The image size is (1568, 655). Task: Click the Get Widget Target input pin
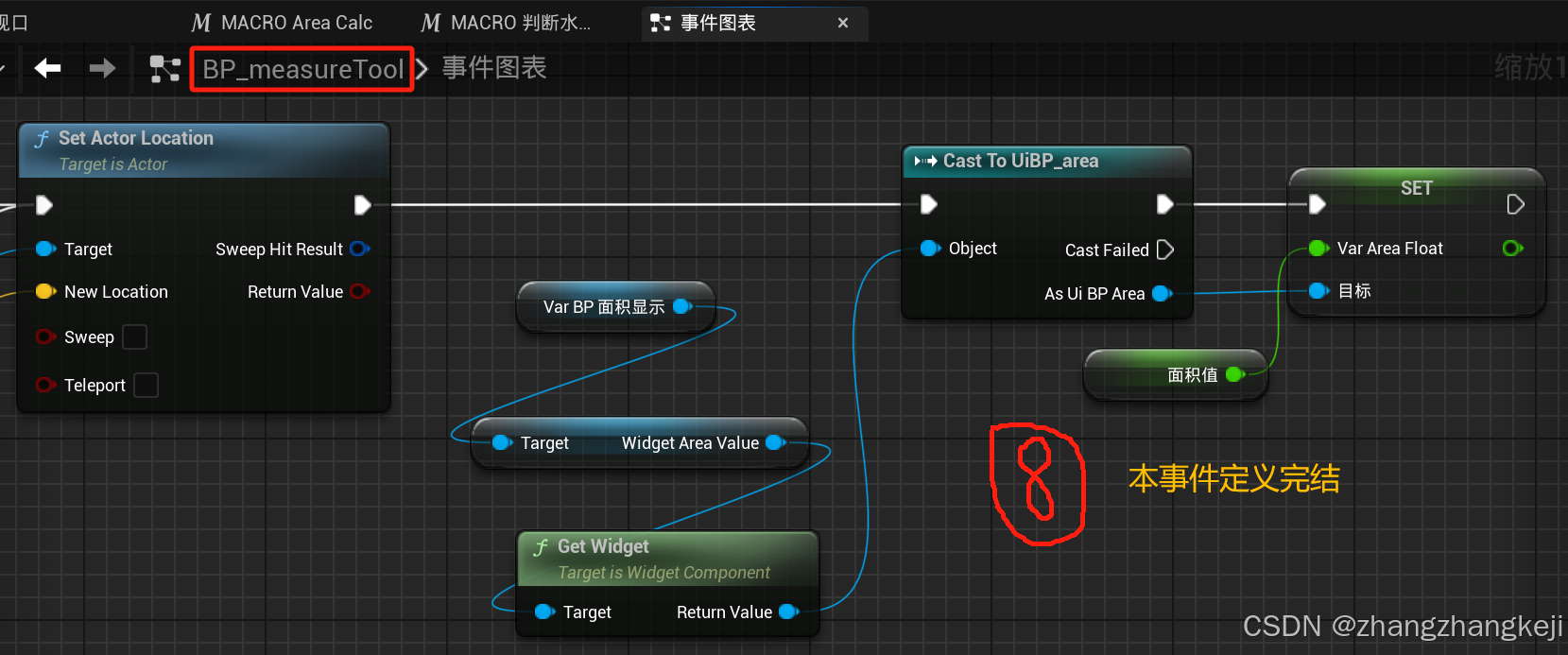pos(544,612)
